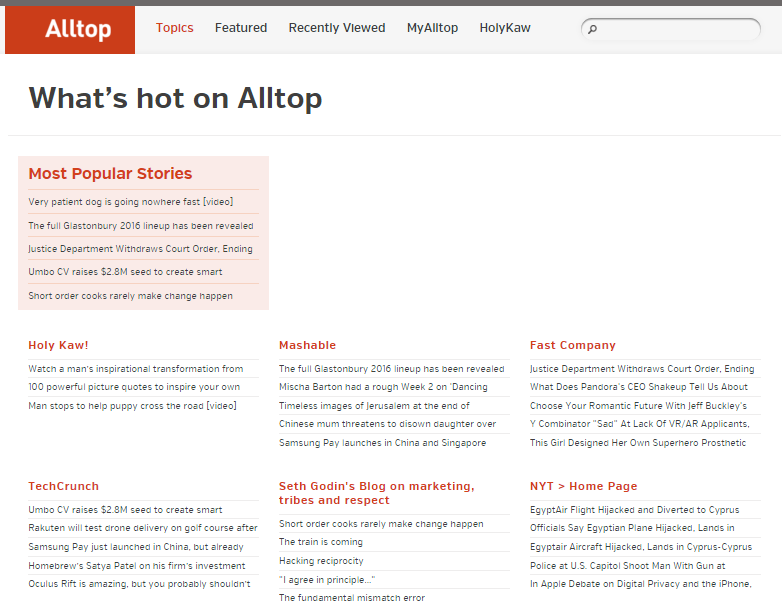Open the Fast Company section heading
782x607 pixels.
click(573, 345)
